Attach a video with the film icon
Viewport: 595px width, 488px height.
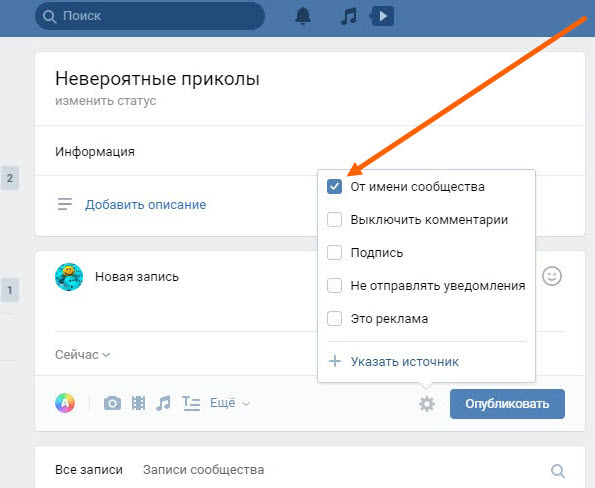point(138,403)
